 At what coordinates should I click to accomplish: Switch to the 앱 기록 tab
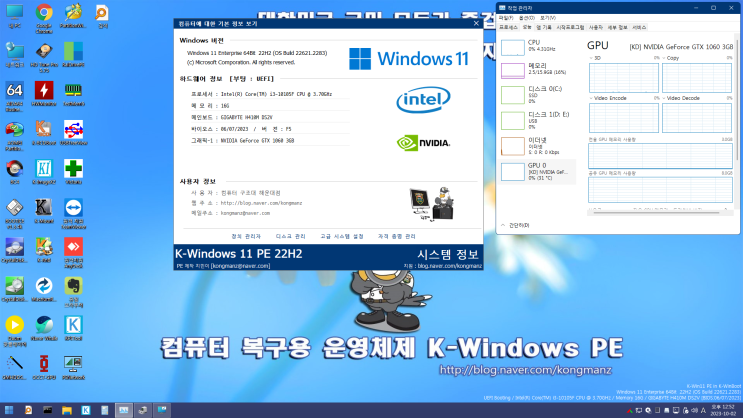[x=544, y=27]
